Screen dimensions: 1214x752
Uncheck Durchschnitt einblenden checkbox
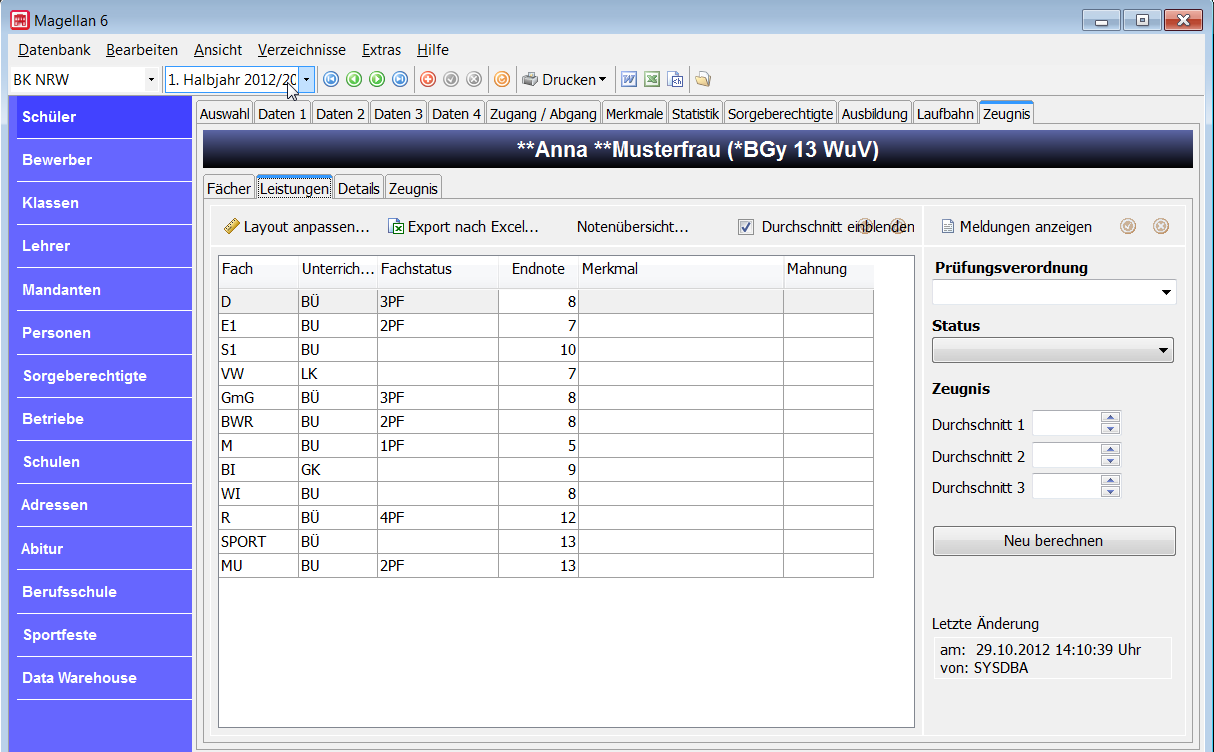tap(745, 227)
